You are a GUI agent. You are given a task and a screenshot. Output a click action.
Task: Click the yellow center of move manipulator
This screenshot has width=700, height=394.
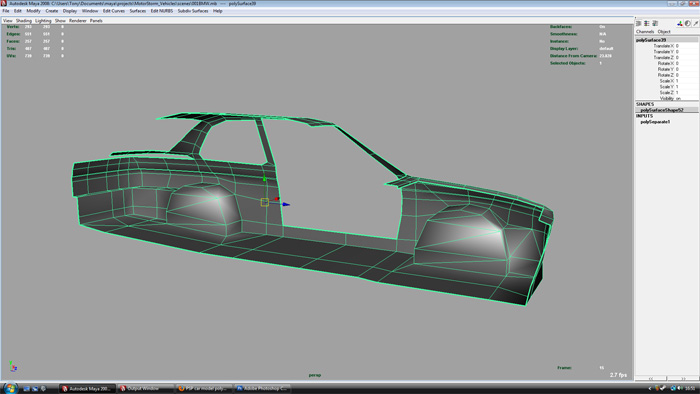pos(264,203)
